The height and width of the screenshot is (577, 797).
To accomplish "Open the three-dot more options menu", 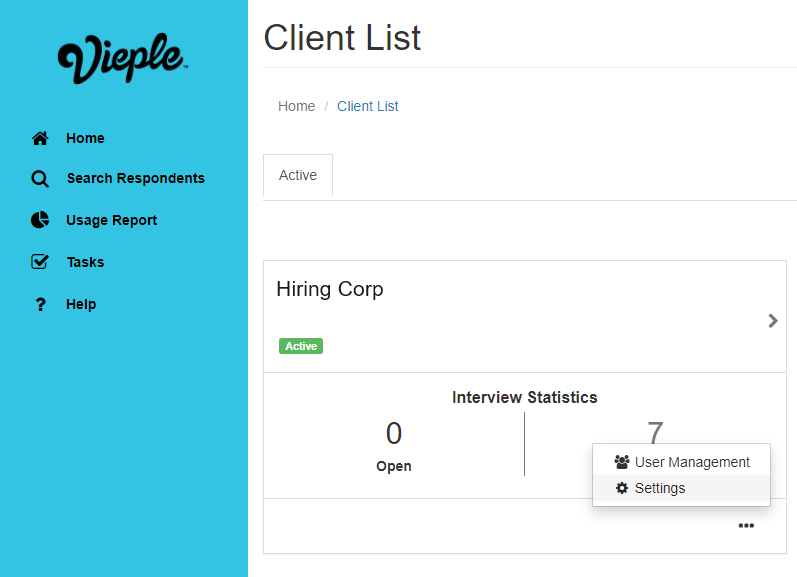I will pyautogui.click(x=746, y=525).
